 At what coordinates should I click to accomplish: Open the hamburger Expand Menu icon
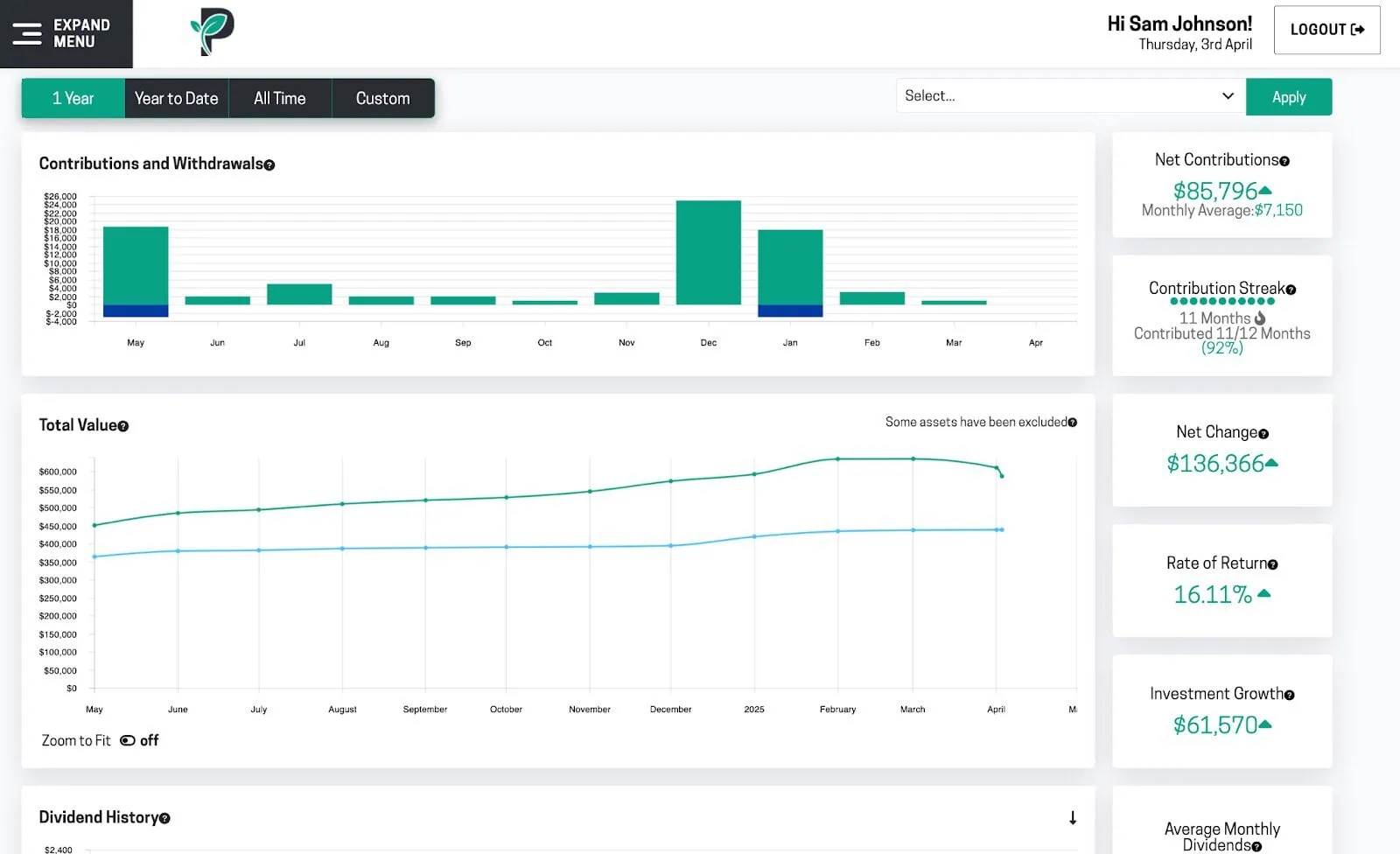pos(27,34)
